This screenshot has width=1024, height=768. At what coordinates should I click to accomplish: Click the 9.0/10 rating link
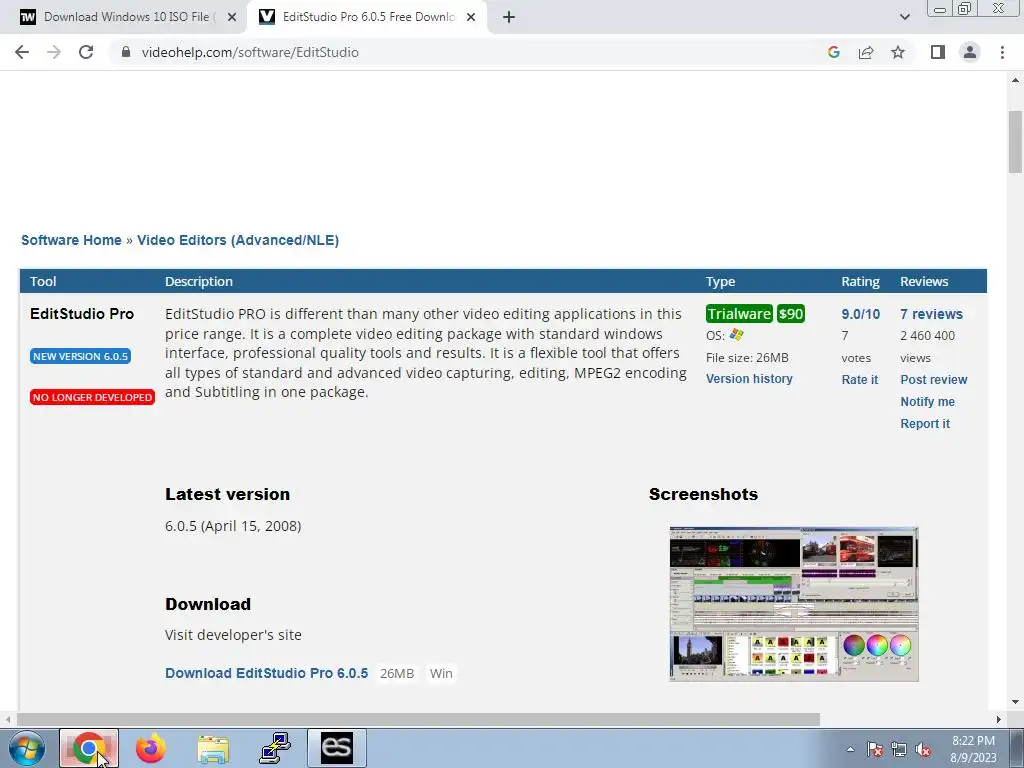860,314
